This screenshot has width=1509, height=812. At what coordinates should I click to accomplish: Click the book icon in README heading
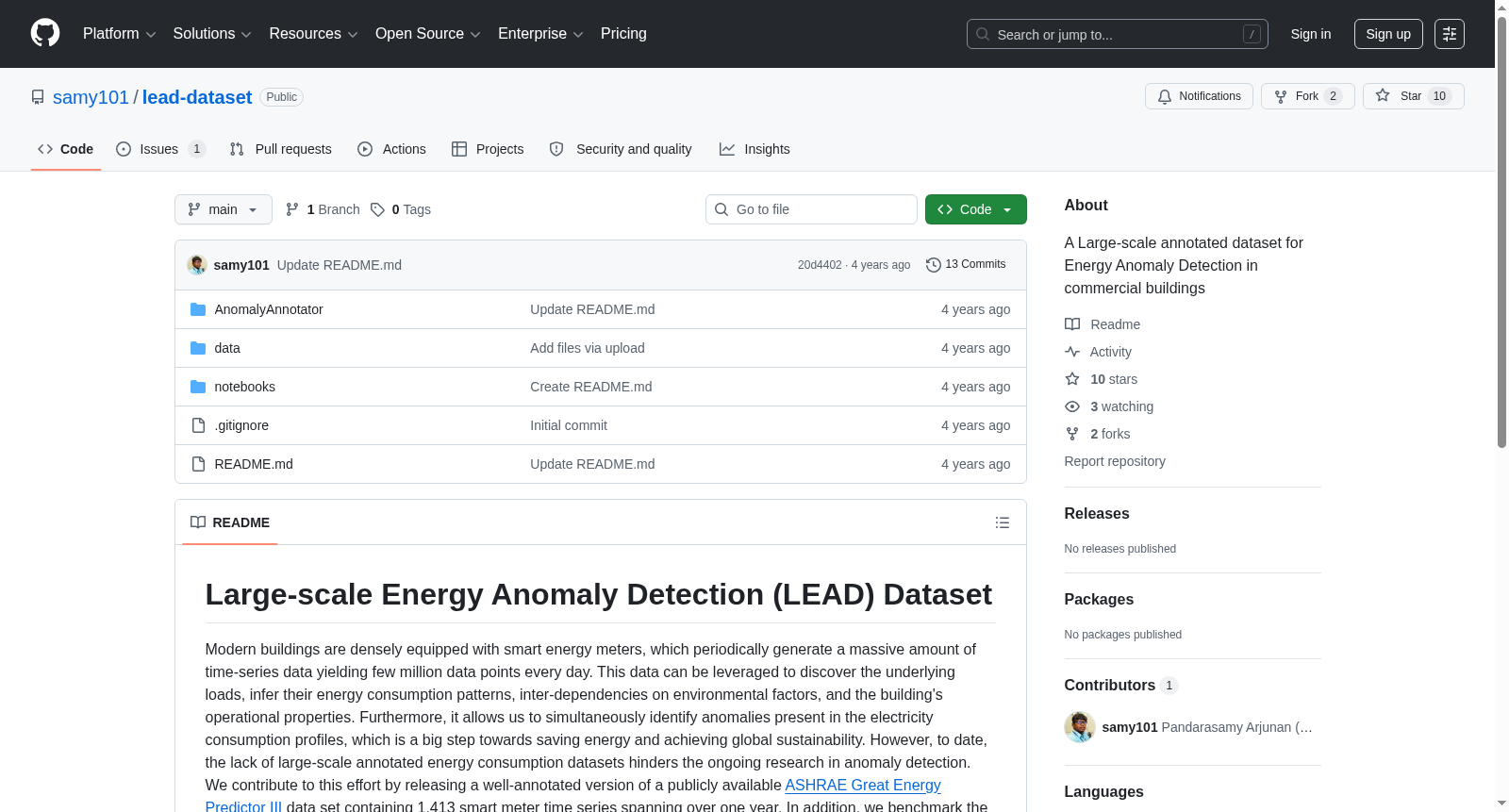coord(198,522)
